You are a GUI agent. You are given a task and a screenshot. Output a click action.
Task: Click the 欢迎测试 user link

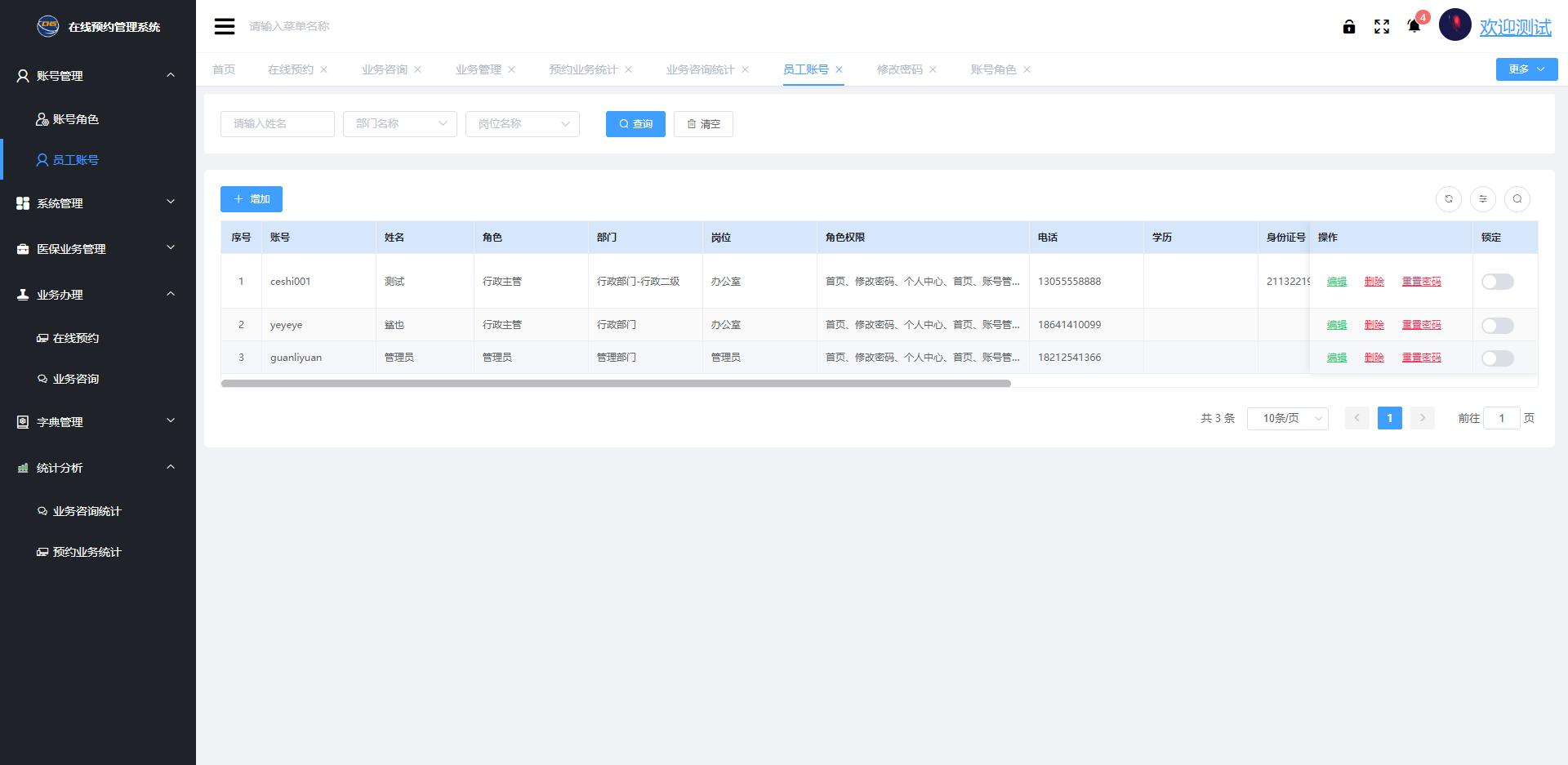(1516, 27)
